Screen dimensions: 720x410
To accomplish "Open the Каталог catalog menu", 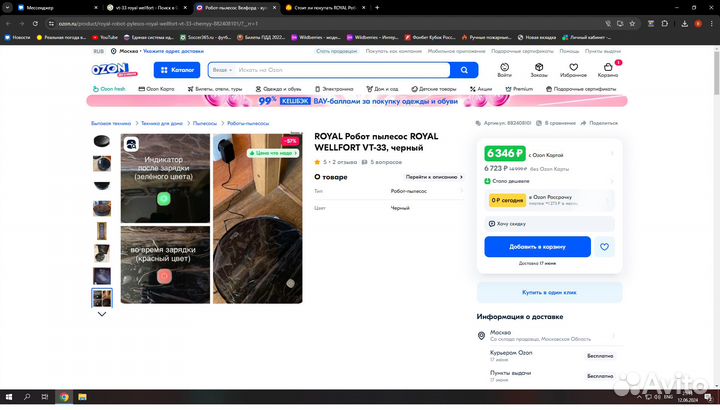I will point(177,70).
